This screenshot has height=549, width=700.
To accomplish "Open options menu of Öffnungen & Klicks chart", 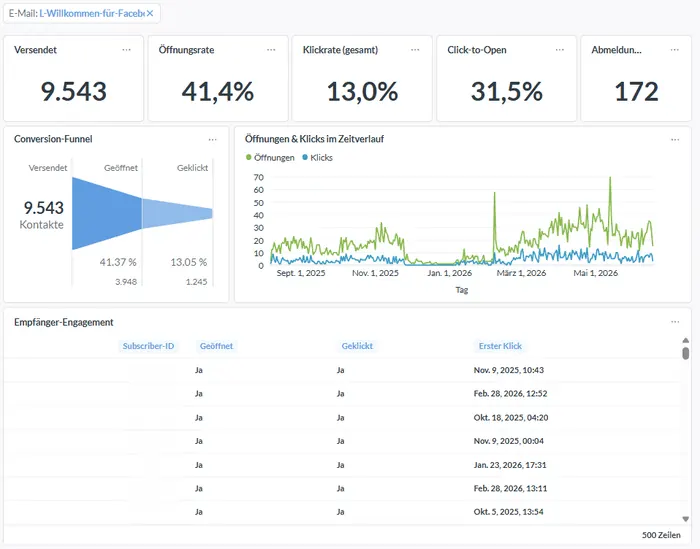I will pos(675,140).
